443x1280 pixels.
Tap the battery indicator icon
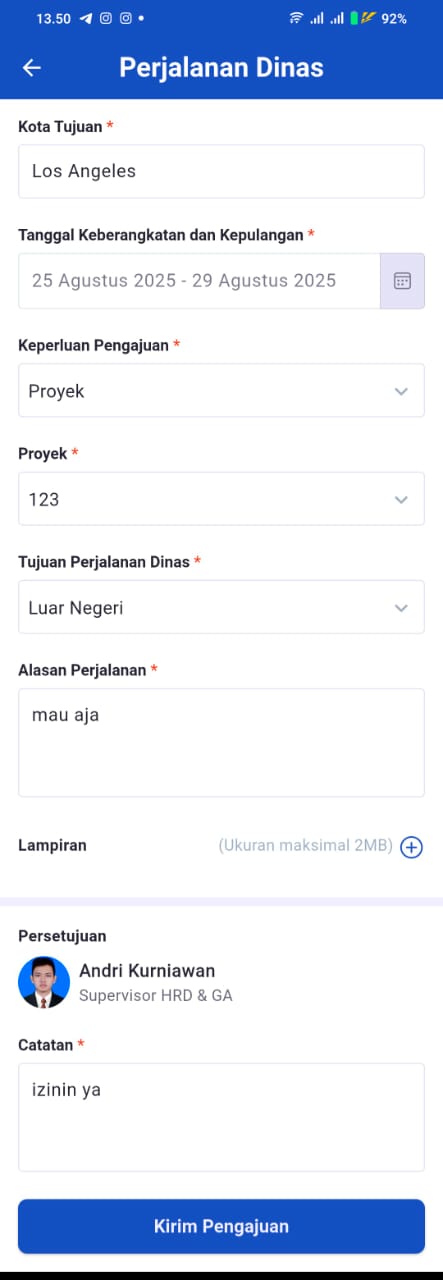(354, 18)
